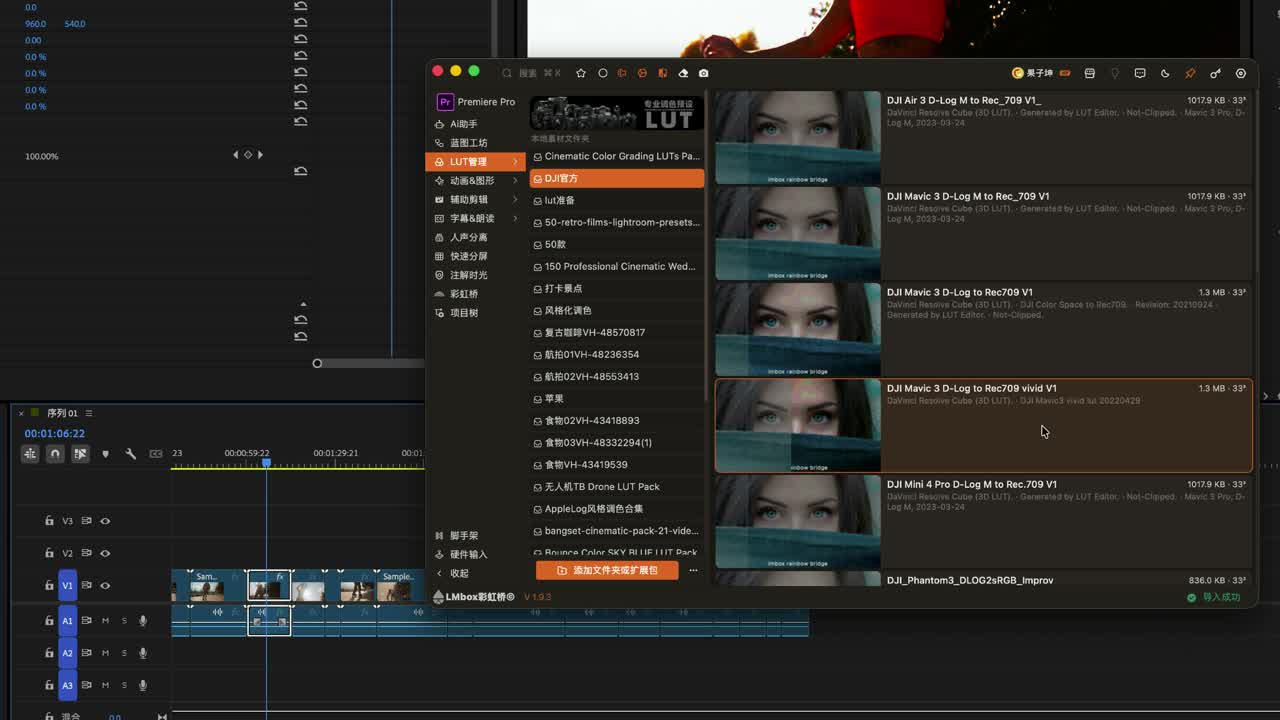Image resolution: width=1280 pixels, height=720 pixels.
Task: Select 蓝图工坊 in LMbox sidebar
Action: 476,143
